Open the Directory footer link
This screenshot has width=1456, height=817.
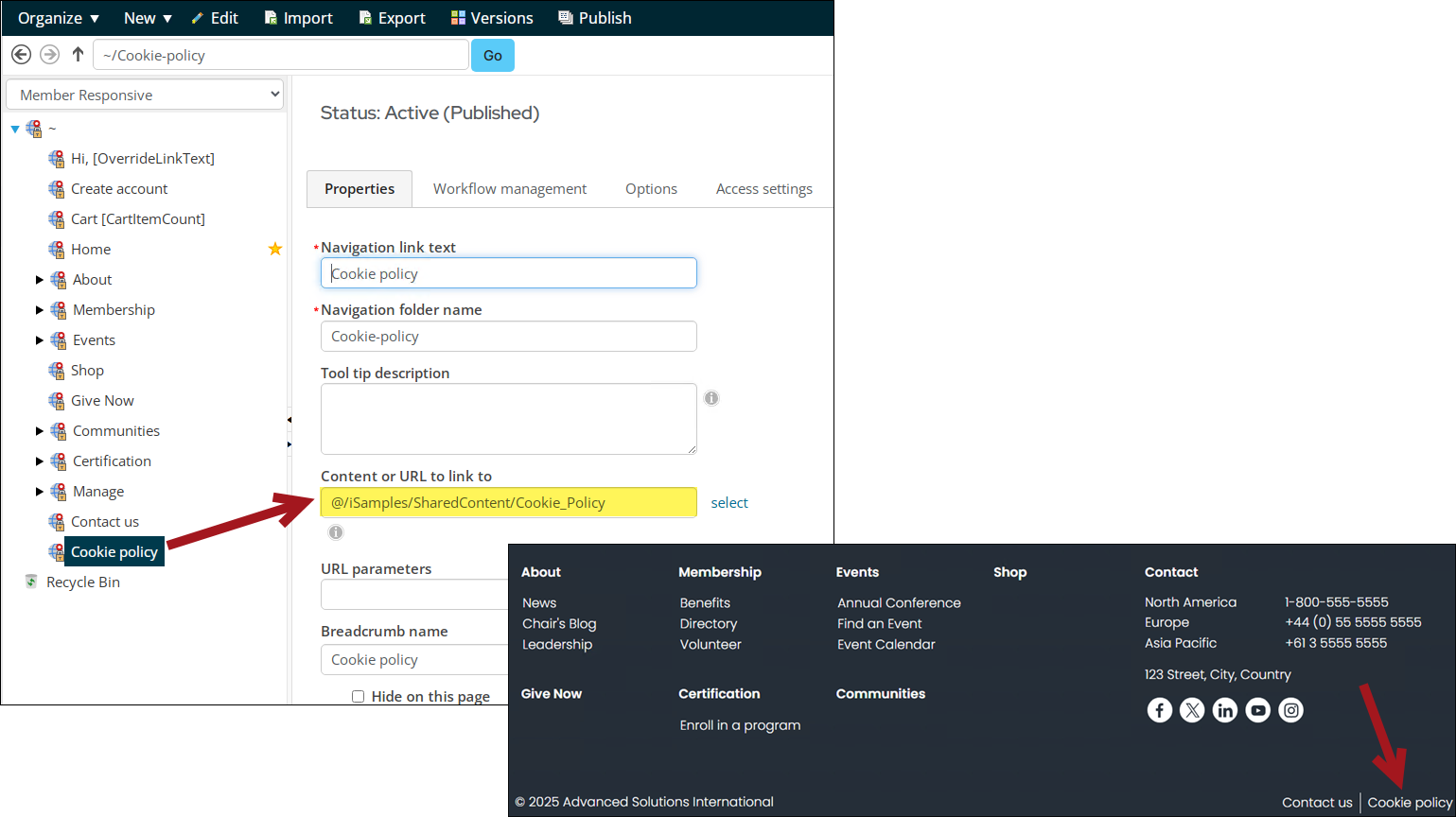(x=709, y=624)
